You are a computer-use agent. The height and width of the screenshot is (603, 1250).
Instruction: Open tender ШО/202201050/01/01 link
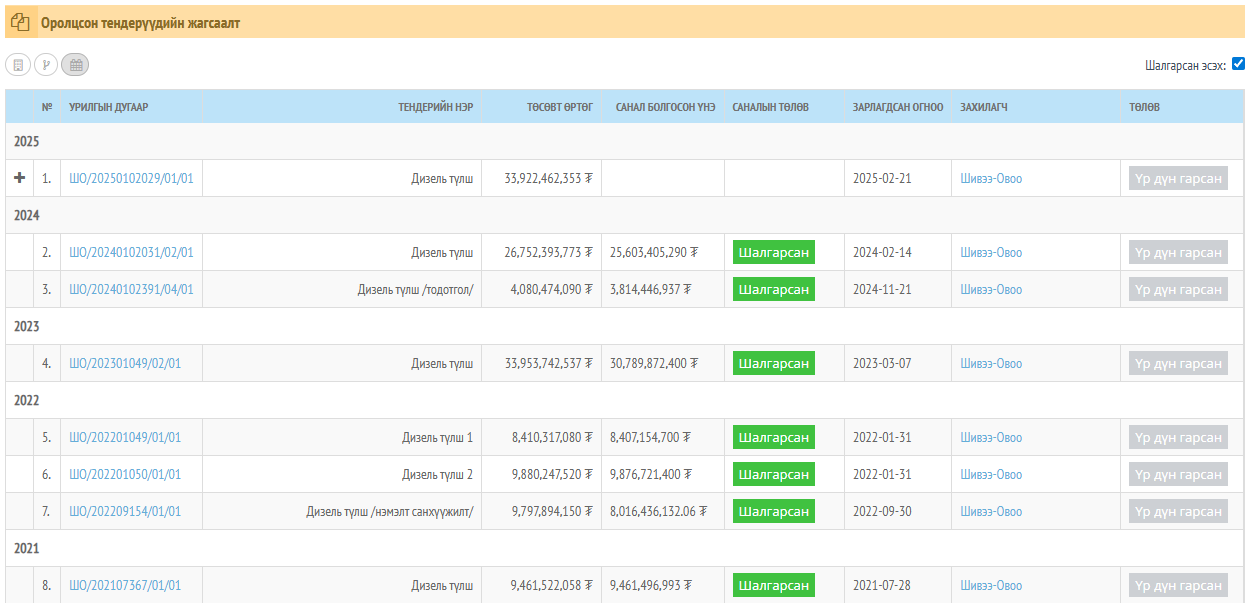click(125, 475)
